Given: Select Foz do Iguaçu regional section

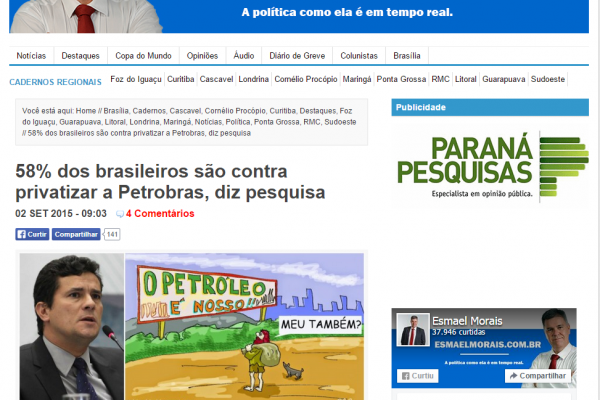Looking at the screenshot, I should [x=136, y=79].
